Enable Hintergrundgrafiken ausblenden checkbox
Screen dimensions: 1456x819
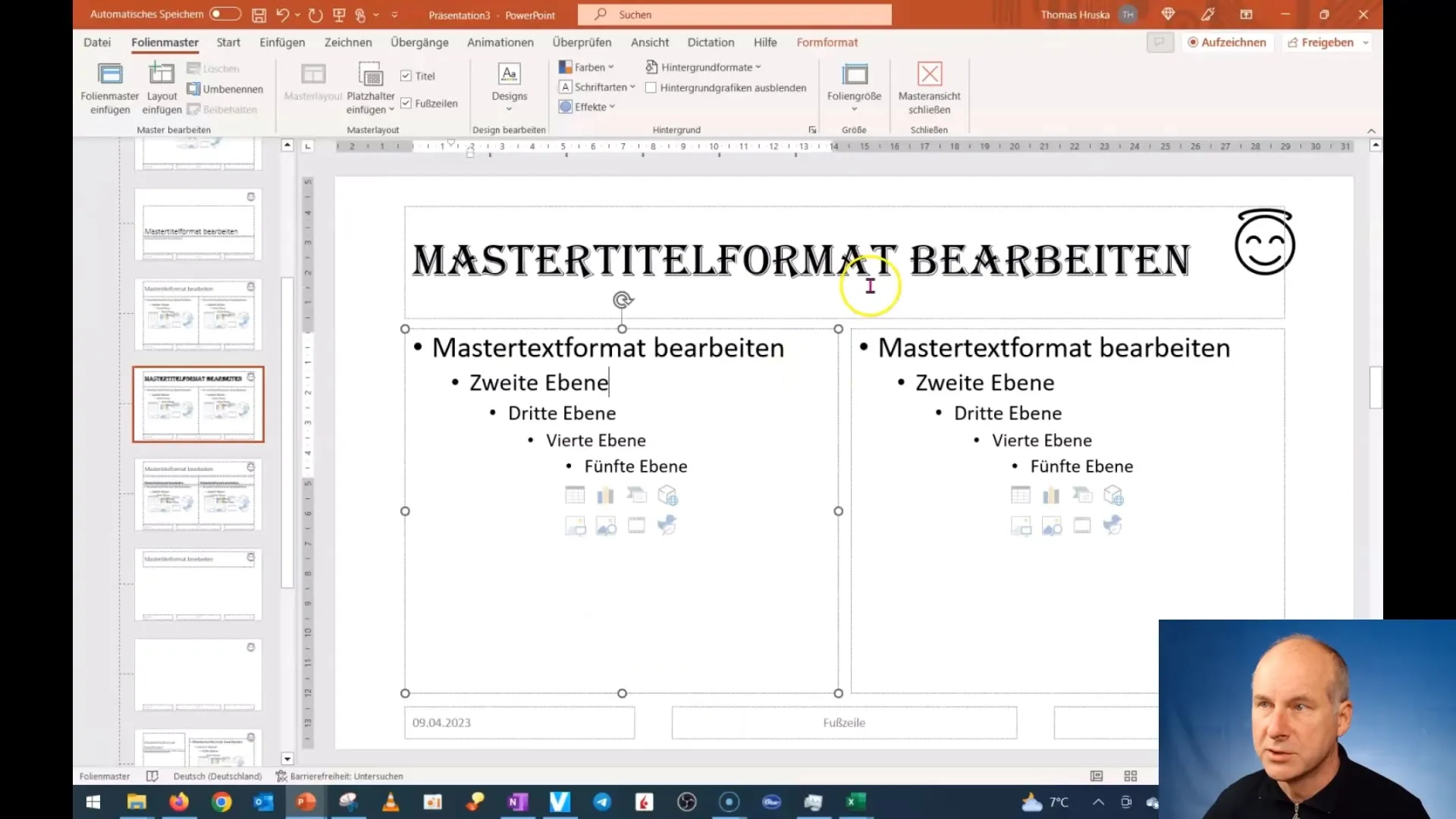tap(651, 87)
